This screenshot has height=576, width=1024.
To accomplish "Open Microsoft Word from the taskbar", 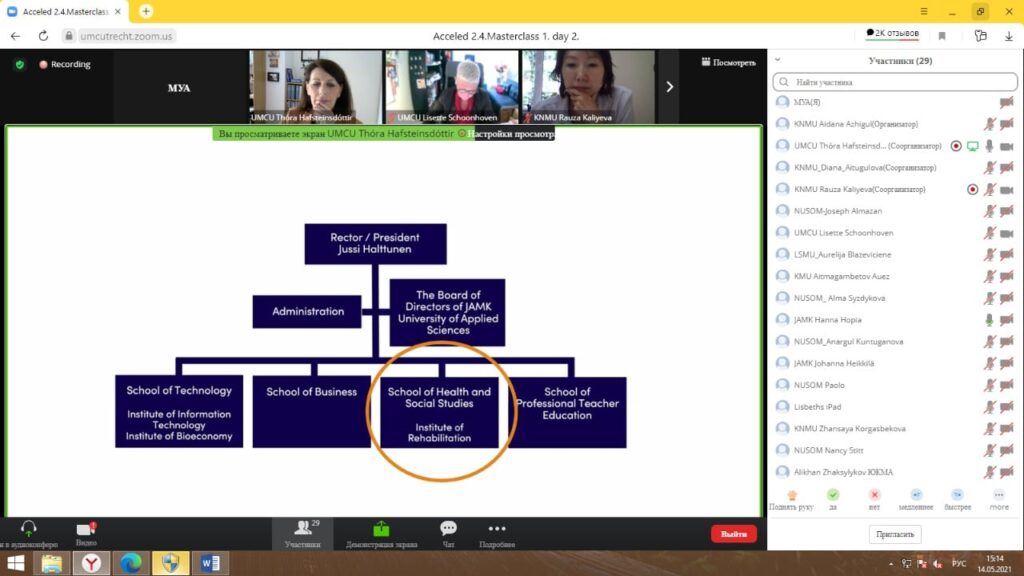I will click(210, 563).
